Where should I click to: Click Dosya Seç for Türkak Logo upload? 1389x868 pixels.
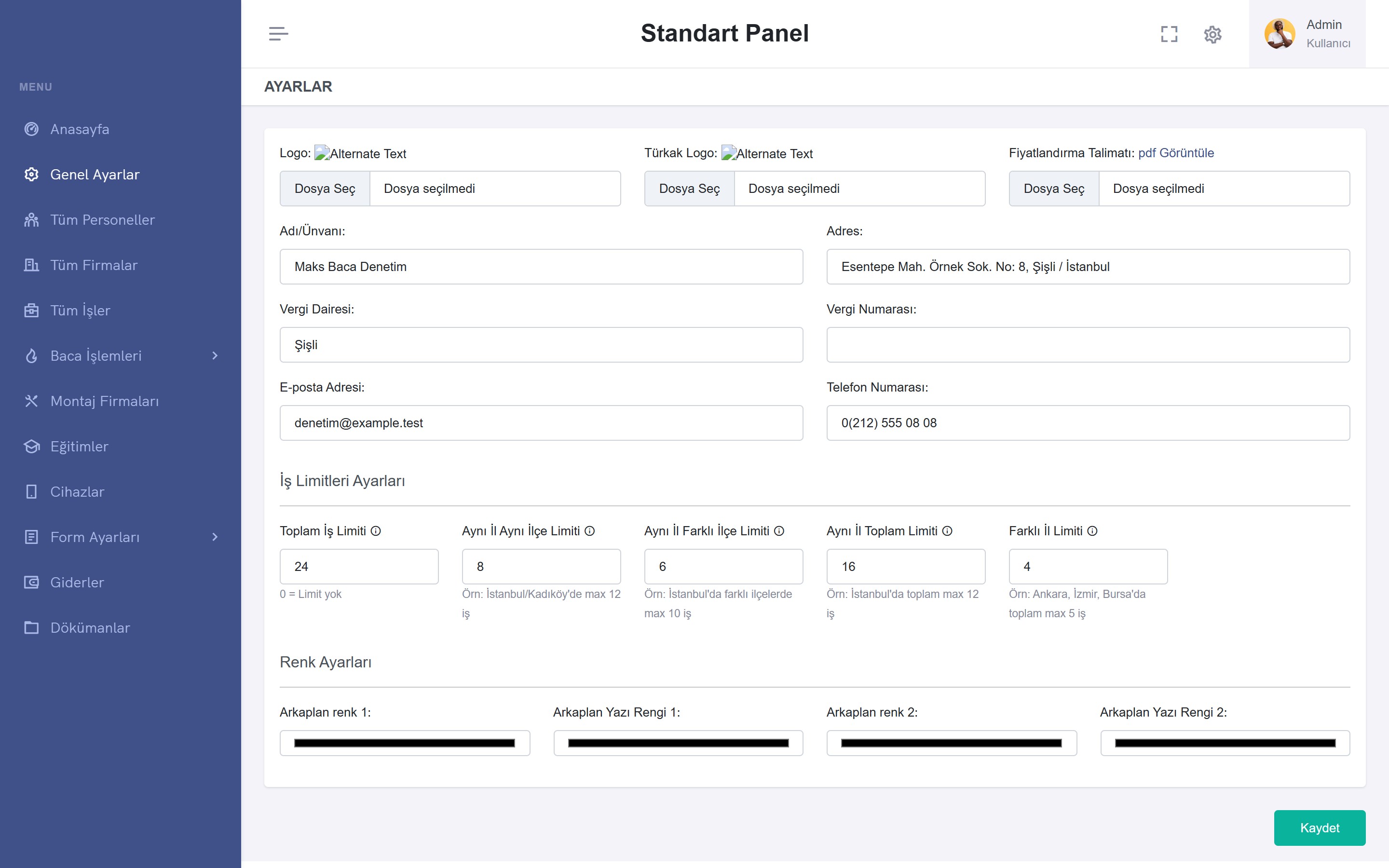coord(689,188)
